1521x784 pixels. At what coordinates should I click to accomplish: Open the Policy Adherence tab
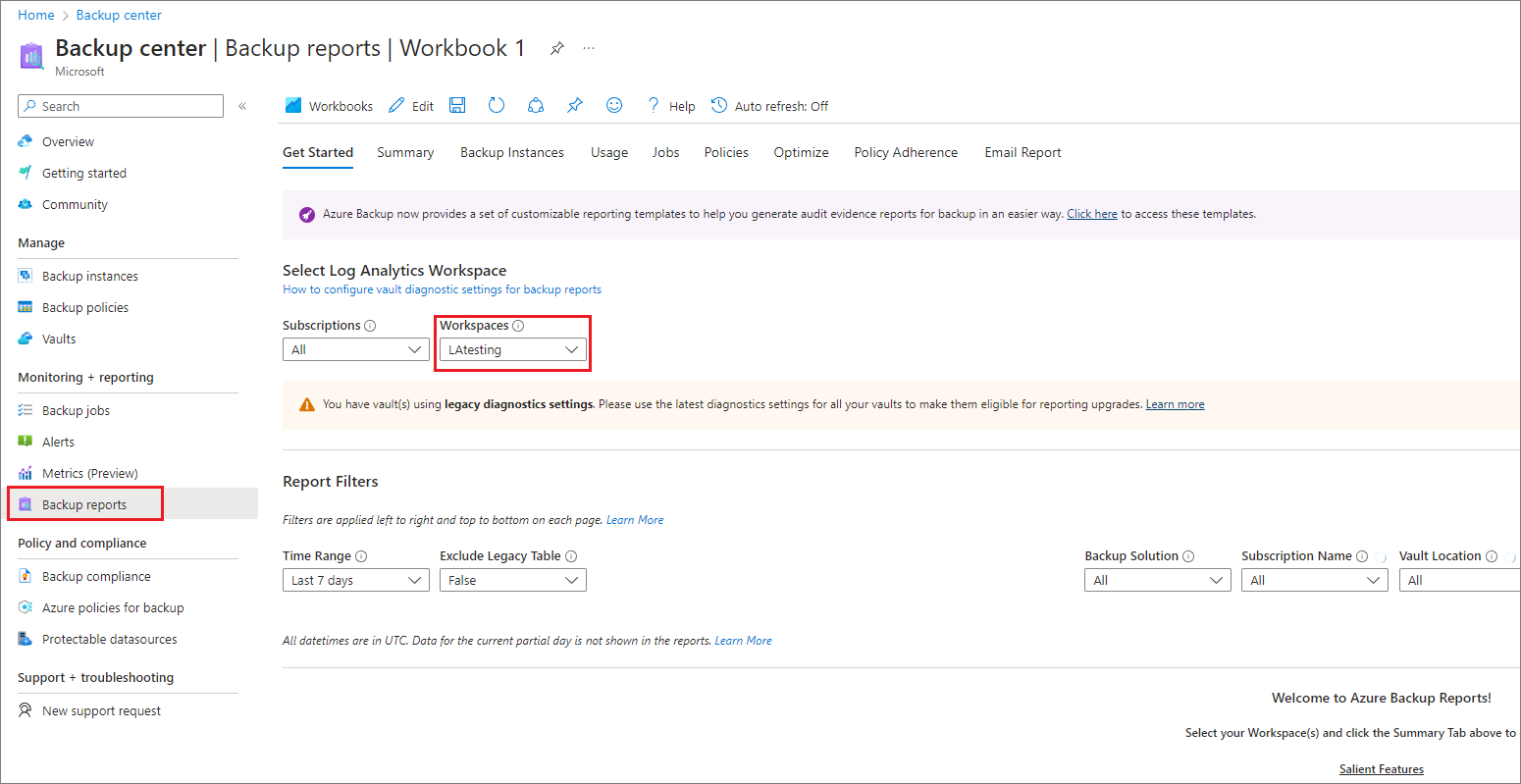[x=906, y=152]
